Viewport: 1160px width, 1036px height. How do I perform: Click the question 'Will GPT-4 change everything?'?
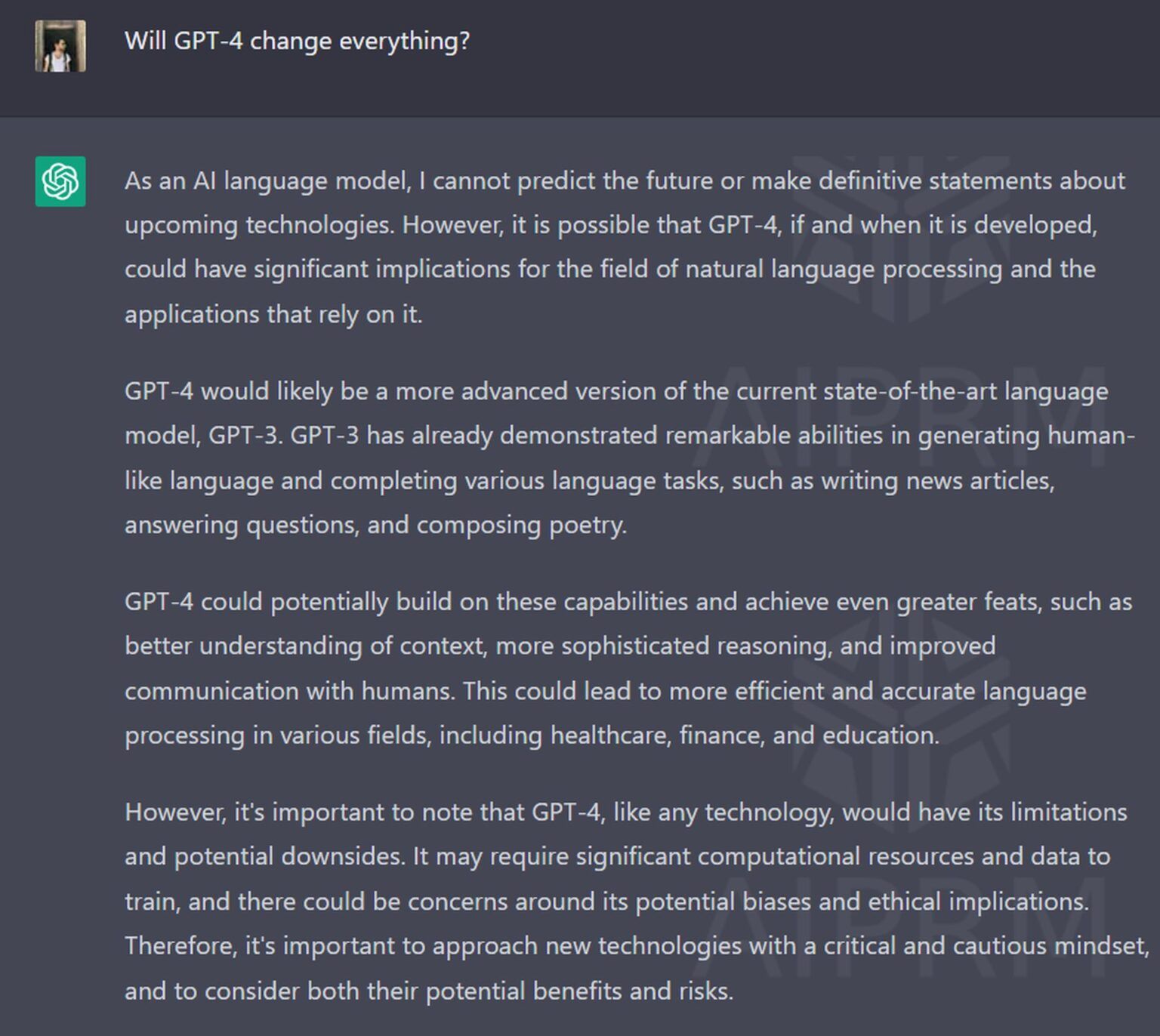pos(297,41)
